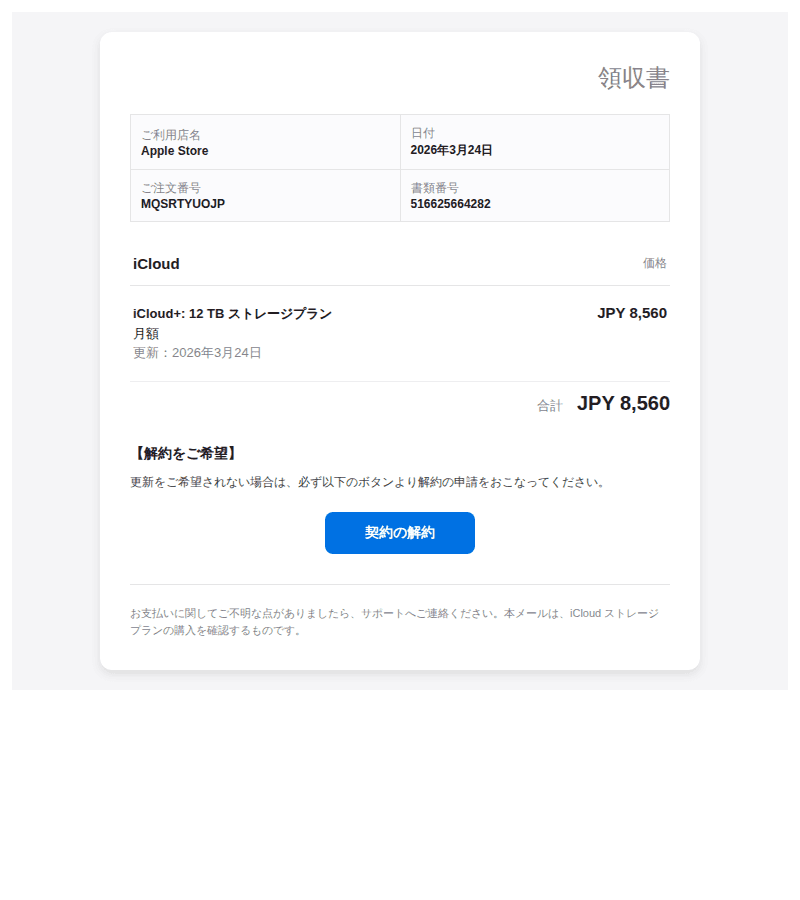Click the 契約の解約 blue button

pos(399,532)
